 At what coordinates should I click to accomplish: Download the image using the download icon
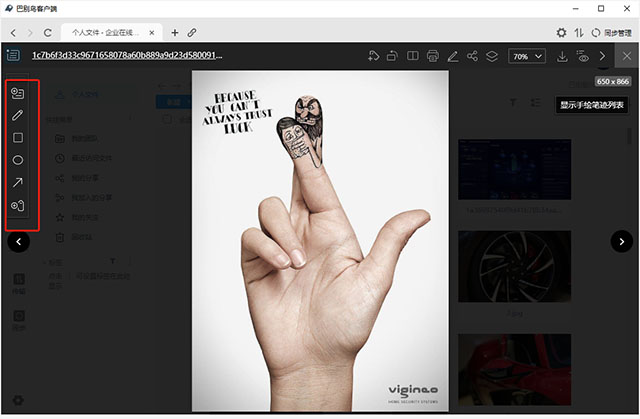562,56
